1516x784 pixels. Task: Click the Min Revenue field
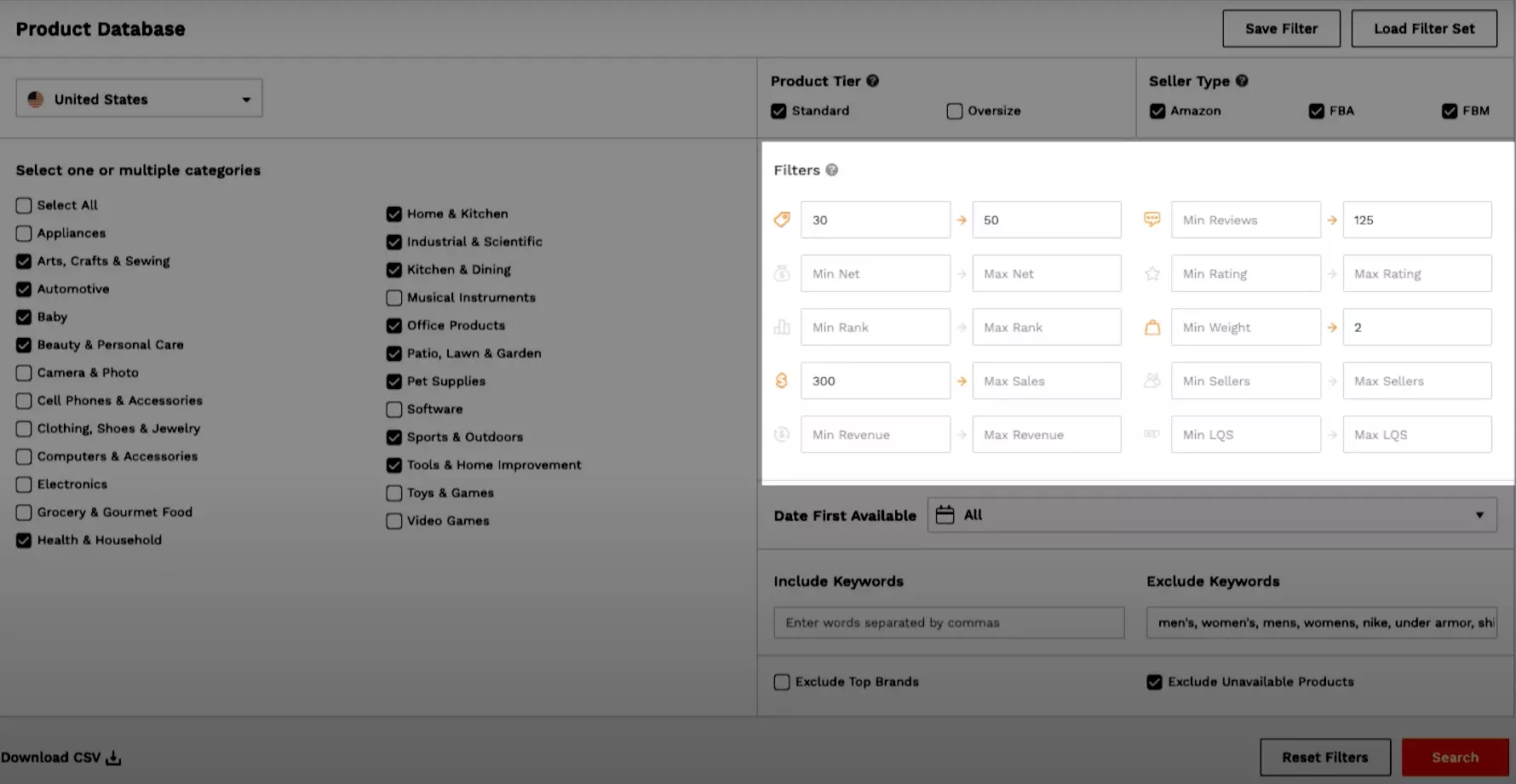pyautogui.click(x=876, y=434)
